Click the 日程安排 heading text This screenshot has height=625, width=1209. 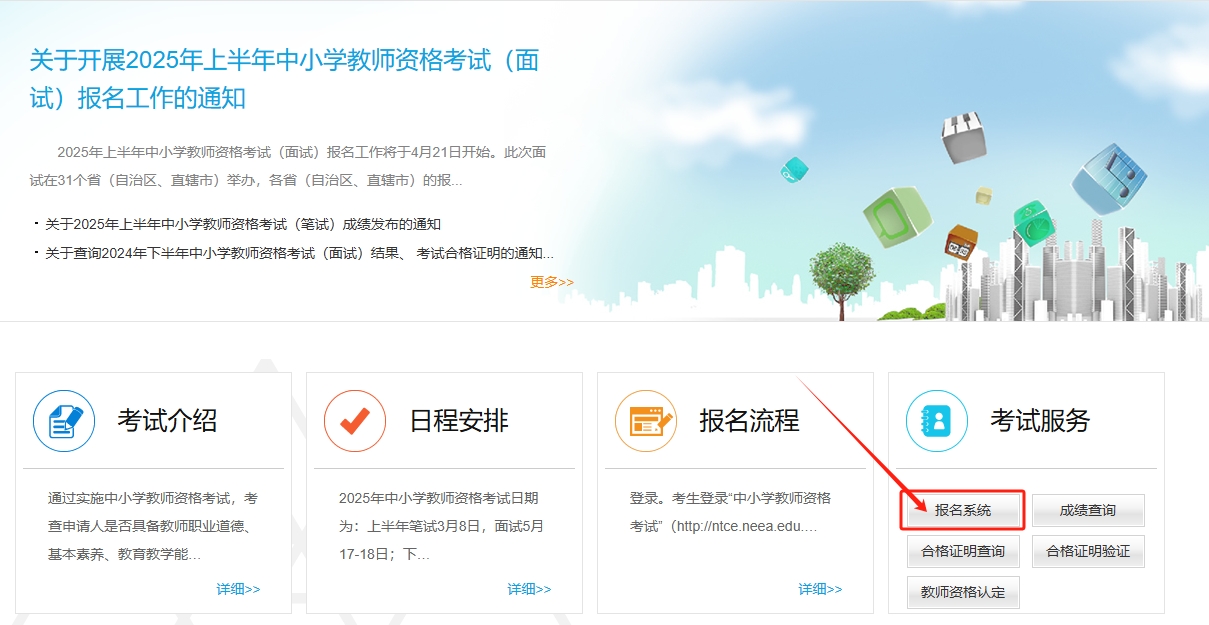[x=459, y=421]
